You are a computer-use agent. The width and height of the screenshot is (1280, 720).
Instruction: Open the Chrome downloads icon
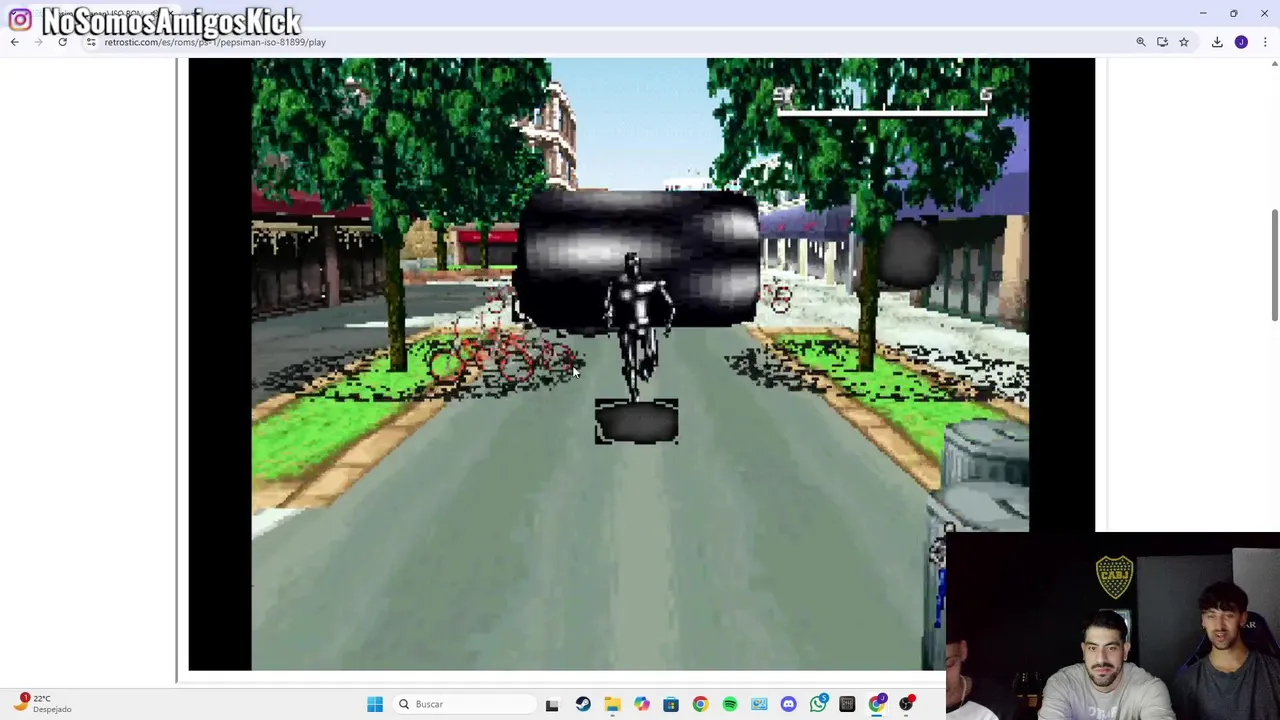(x=1217, y=42)
